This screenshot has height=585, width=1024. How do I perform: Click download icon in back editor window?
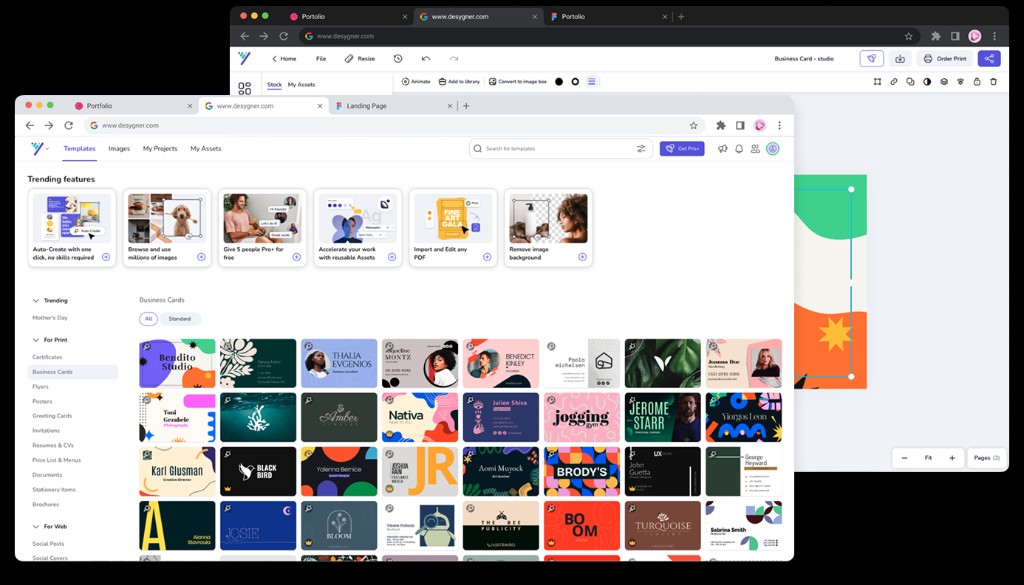point(899,58)
